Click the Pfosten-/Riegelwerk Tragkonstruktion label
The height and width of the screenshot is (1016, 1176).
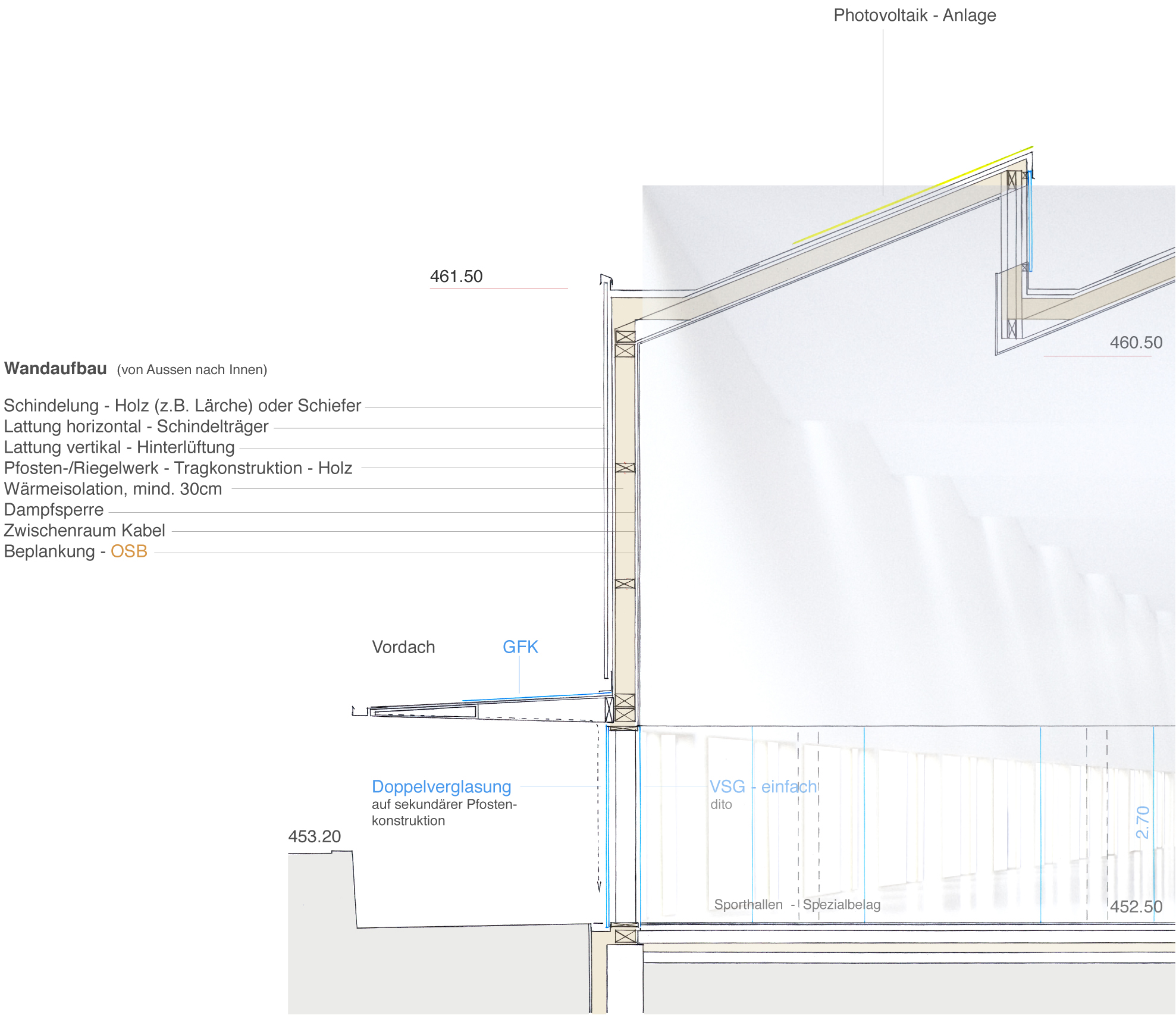178,468
